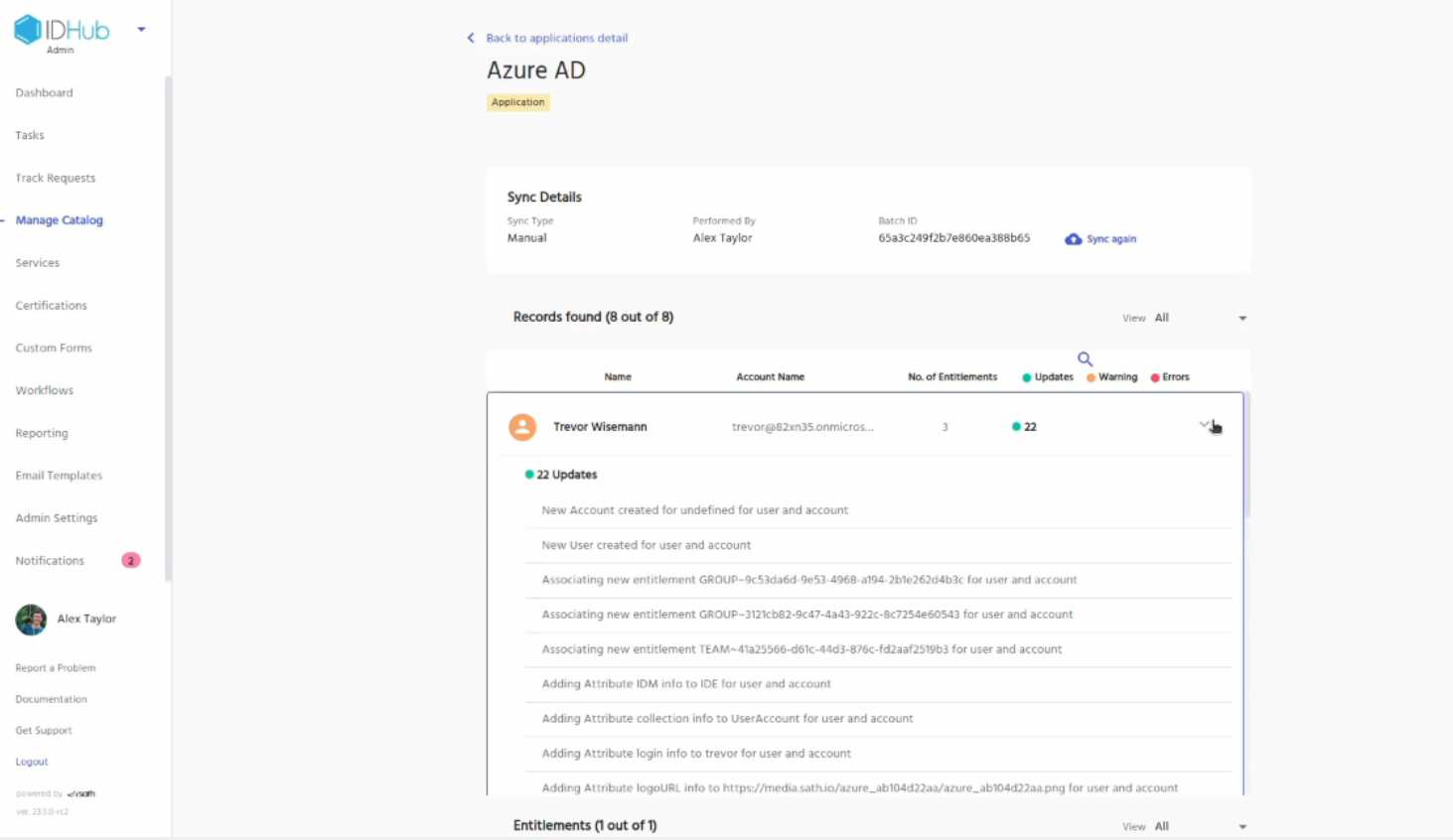Viewport: 1453px width, 840px height.
Task: Click the Logout link
Action: coord(32,762)
